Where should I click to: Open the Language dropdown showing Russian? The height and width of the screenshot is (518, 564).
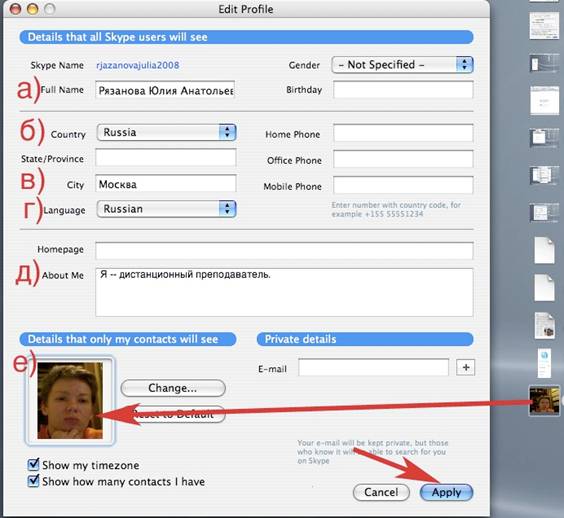tap(166, 209)
